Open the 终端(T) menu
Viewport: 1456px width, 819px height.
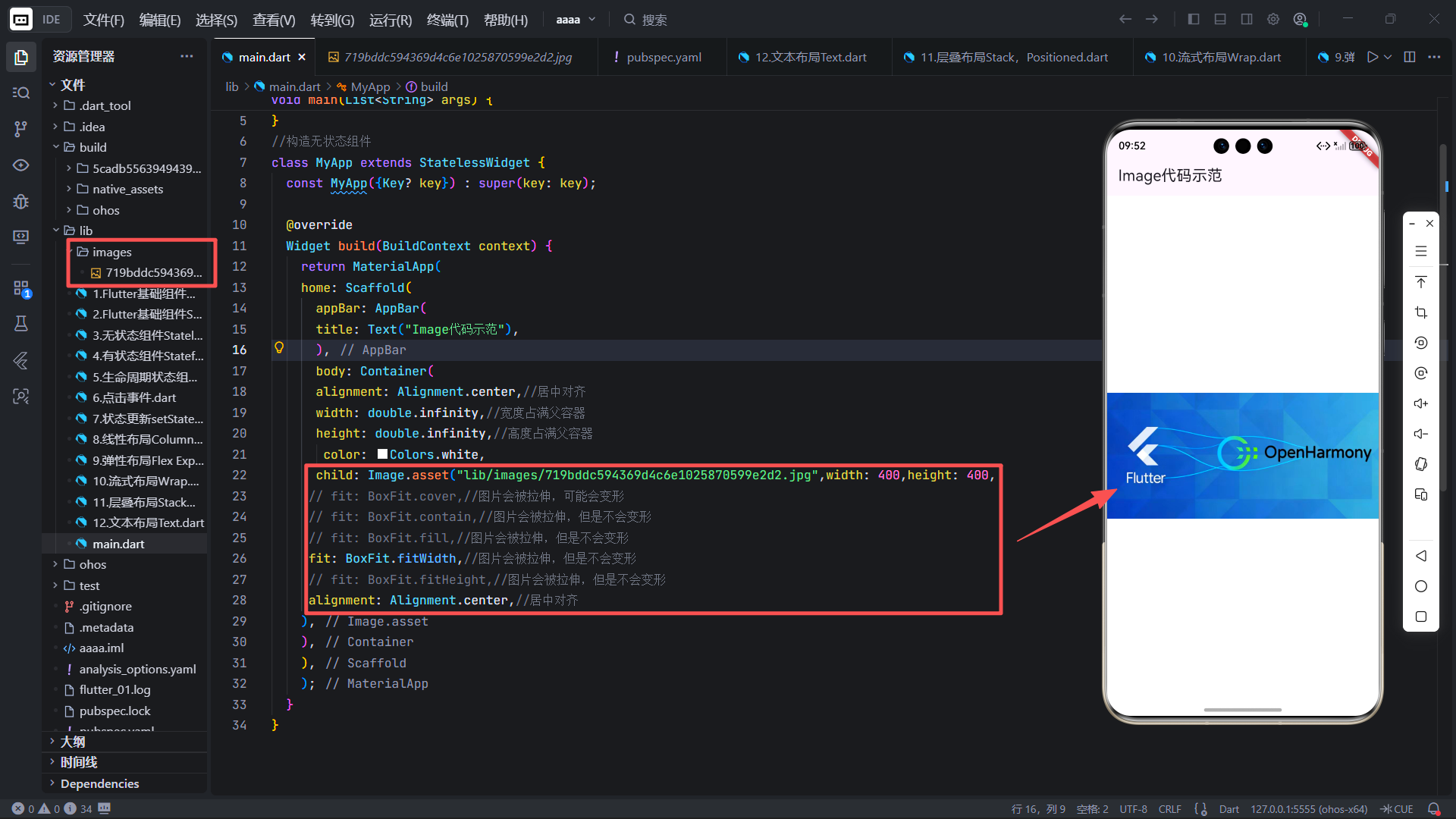[447, 20]
